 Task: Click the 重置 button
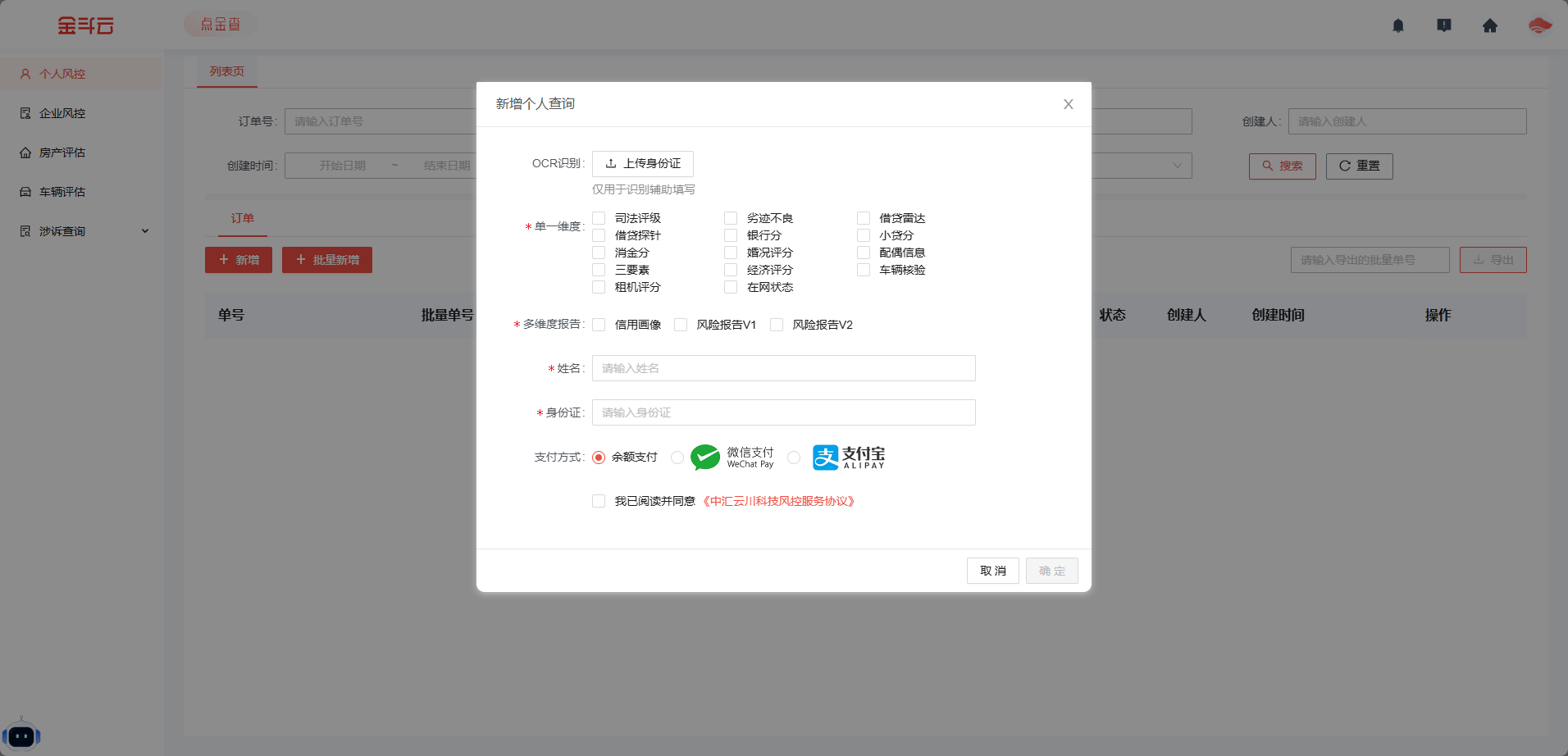pos(1360,166)
